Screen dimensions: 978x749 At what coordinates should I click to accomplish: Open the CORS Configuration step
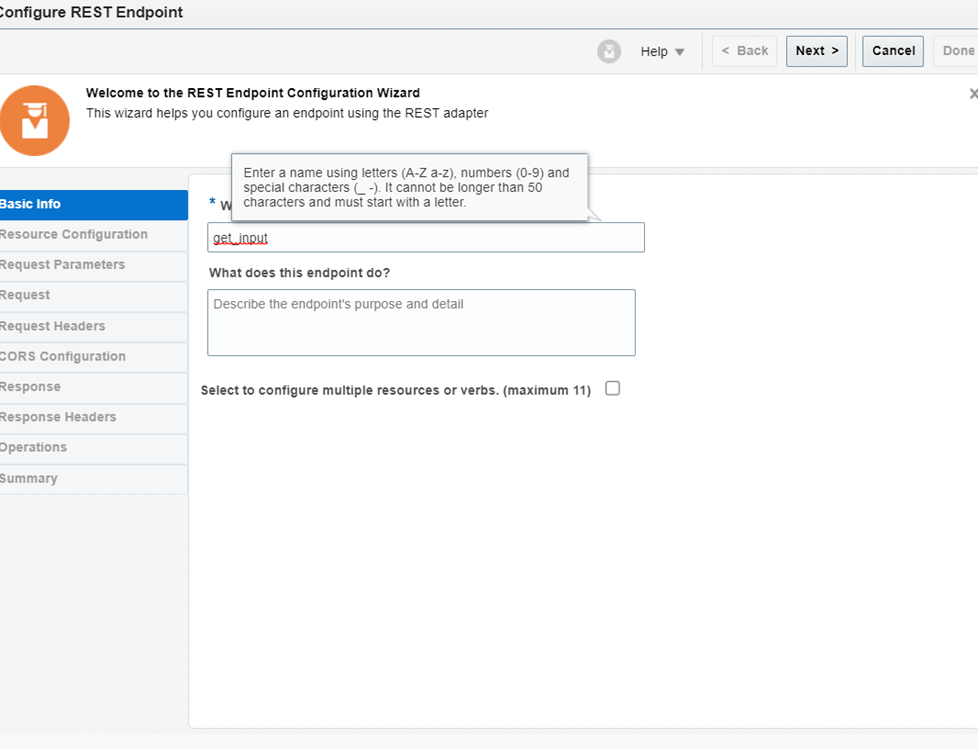94,357
